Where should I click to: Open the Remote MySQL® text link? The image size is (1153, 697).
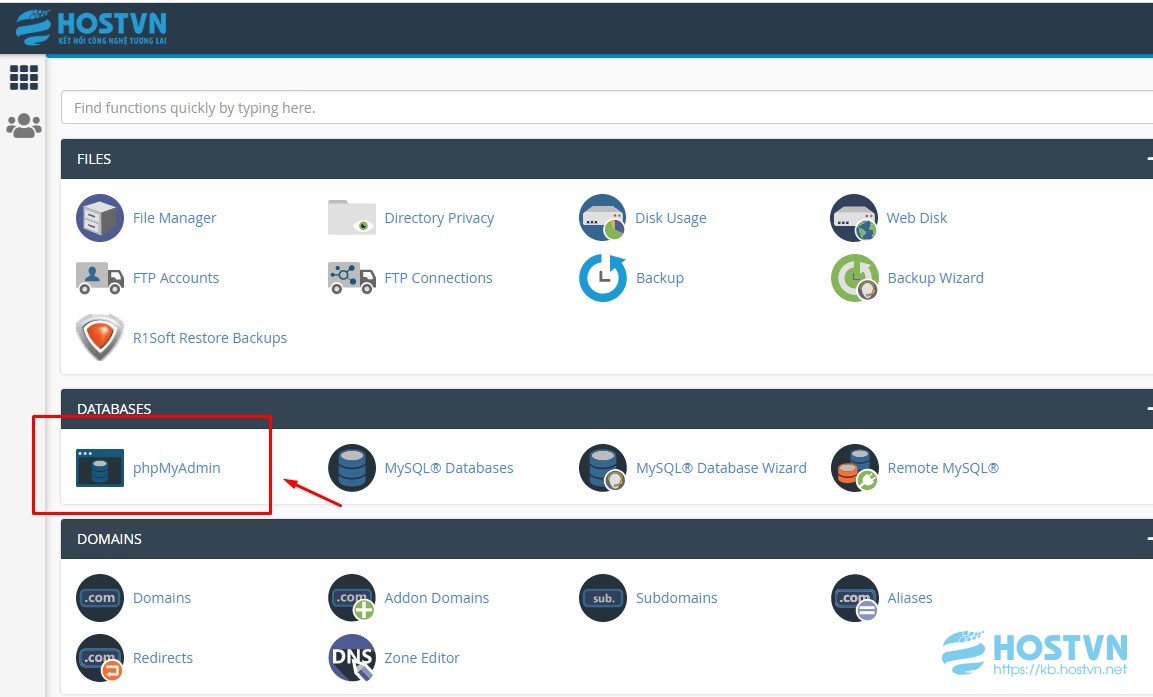tap(943, 468)
